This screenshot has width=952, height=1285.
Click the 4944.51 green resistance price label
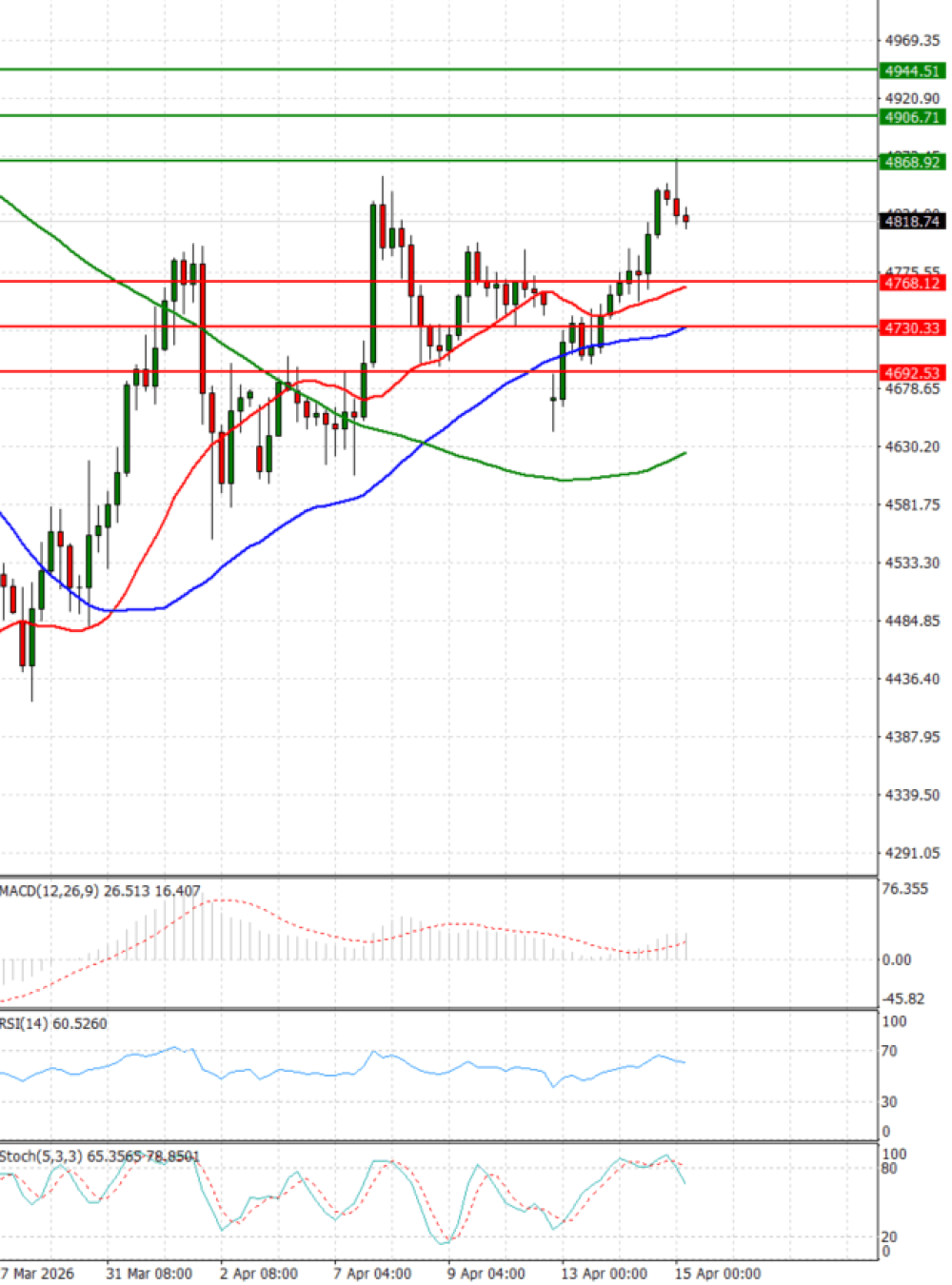tap(912, 70)
